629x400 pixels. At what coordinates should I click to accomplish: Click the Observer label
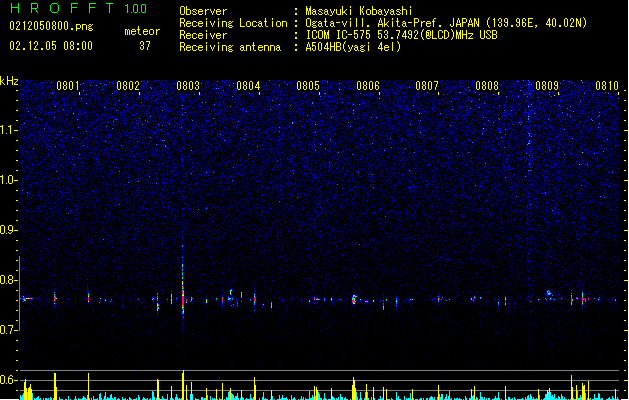point(203,11)
